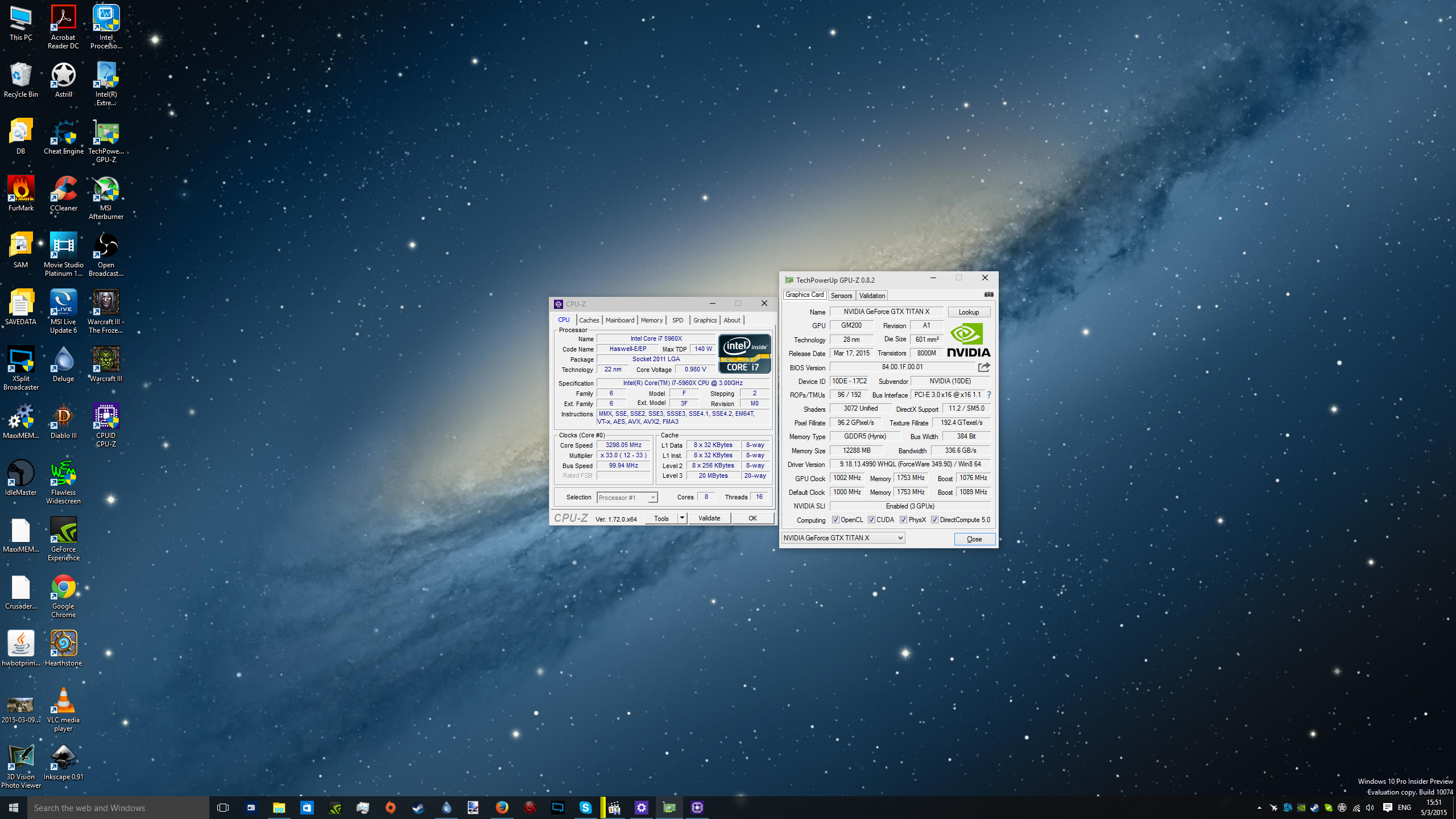1456x819 pixels.
Task: Select the TechPowerUp GPU-Z desktop shortcut
Action: (x=106, y=140)
